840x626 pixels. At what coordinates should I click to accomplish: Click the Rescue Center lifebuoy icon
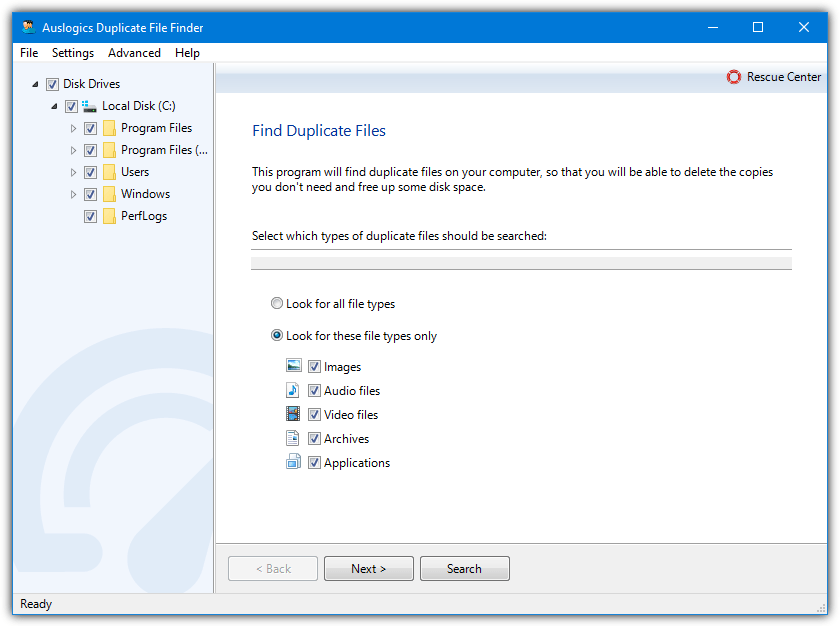click(x=733, y=77)
